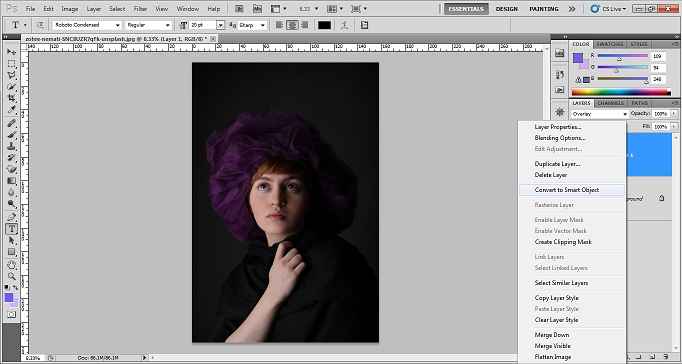
Task: Select the Horizontal Type tool
Action: (11, 229)
